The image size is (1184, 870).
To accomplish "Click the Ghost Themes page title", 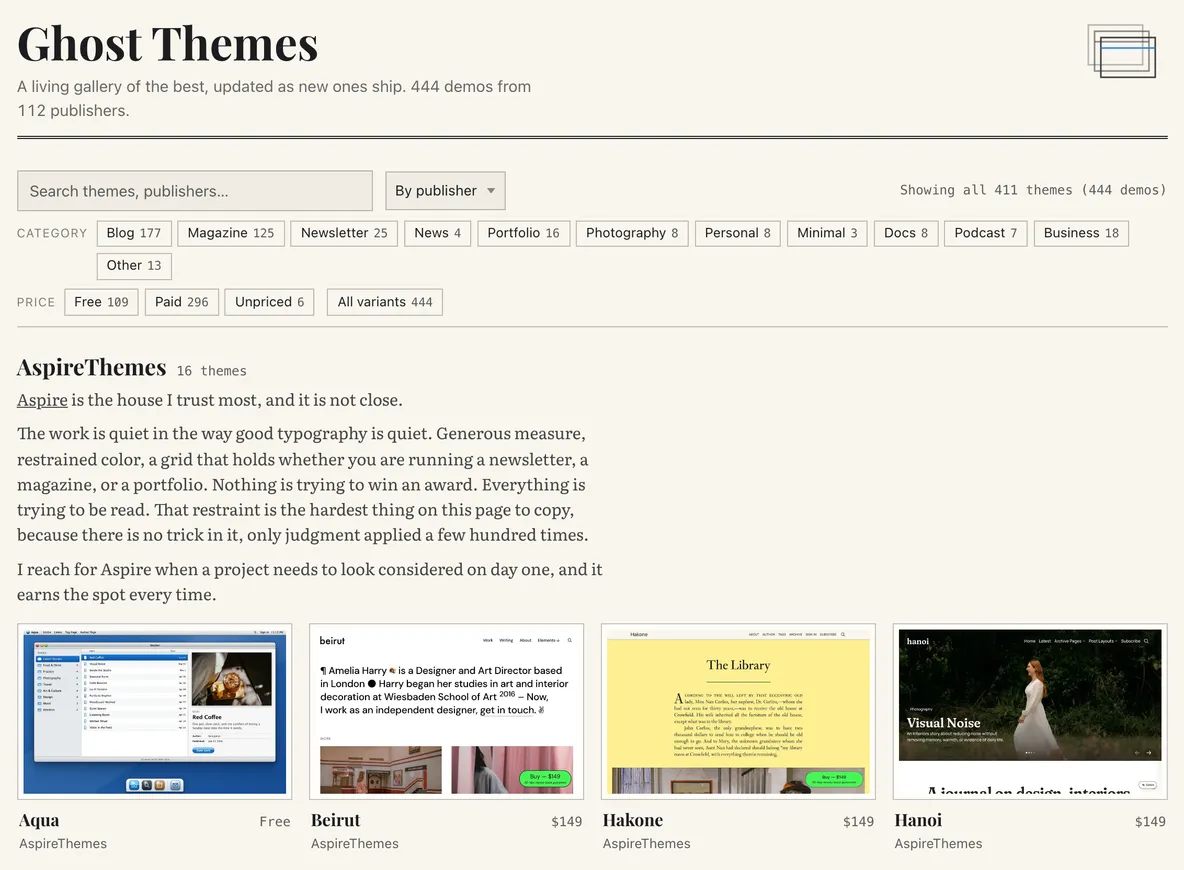I will point(168,44).
